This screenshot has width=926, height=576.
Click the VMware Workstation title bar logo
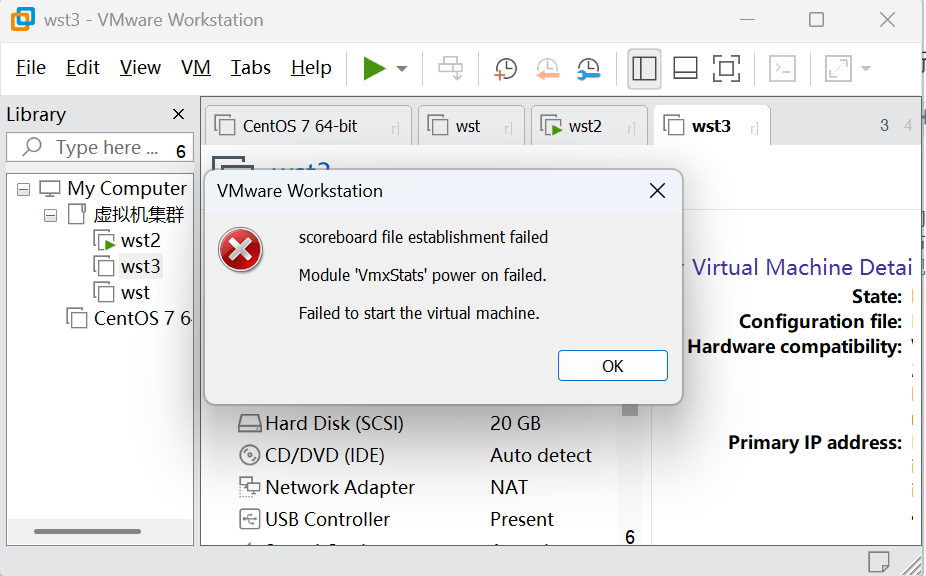(23, 19)
